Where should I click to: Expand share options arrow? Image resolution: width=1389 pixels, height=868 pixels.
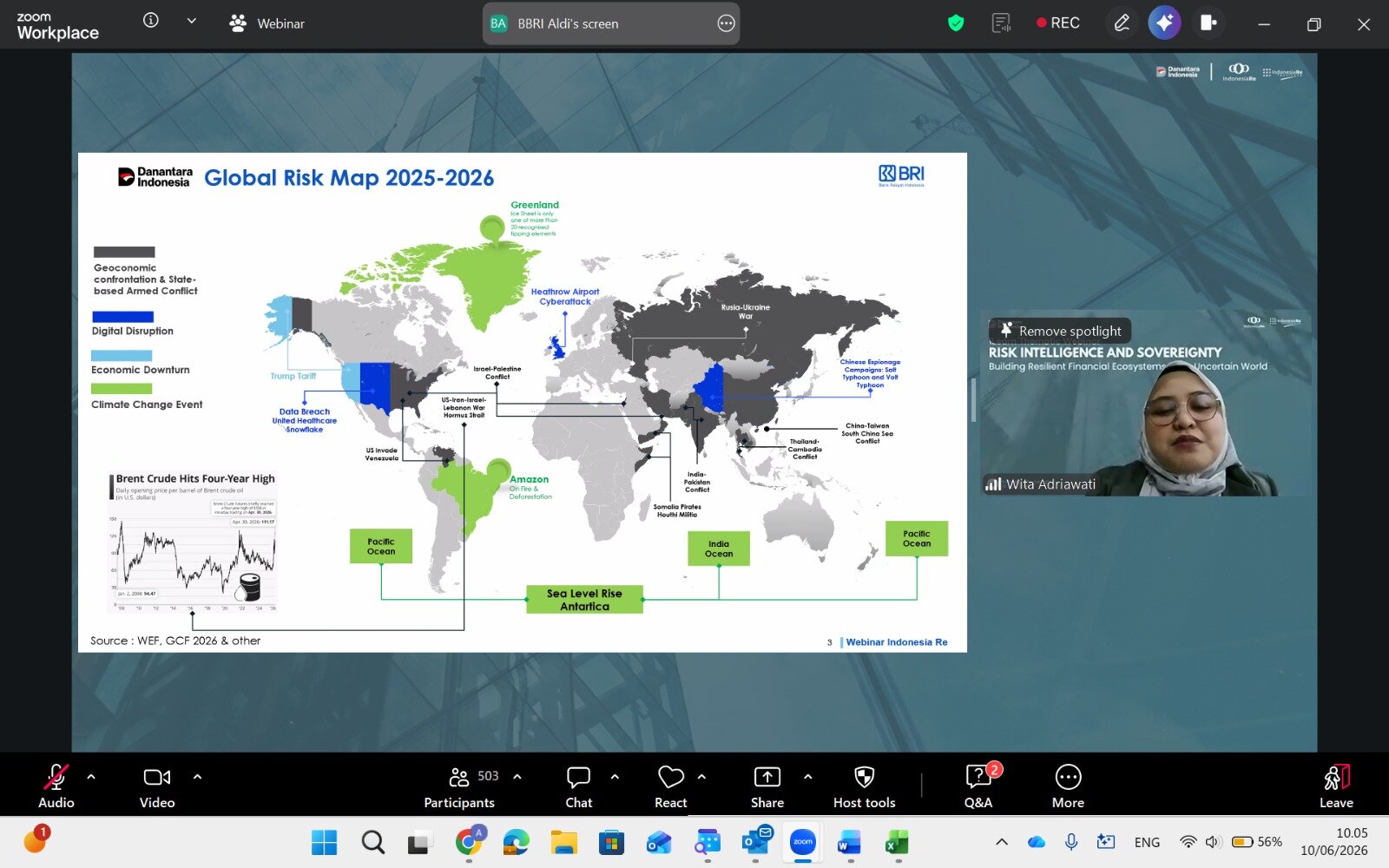pyautogui.click(x=807, y=777)
